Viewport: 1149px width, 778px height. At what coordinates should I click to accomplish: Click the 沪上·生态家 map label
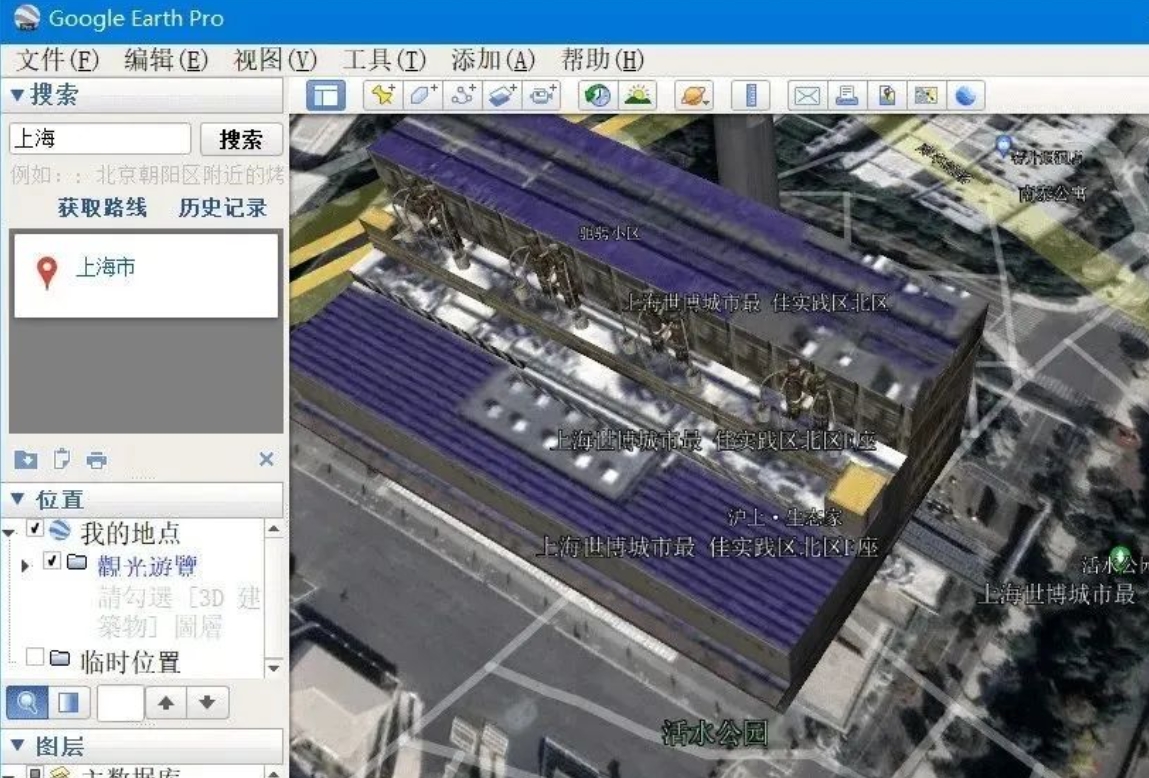pyautogui.click(x=785, y=518)
